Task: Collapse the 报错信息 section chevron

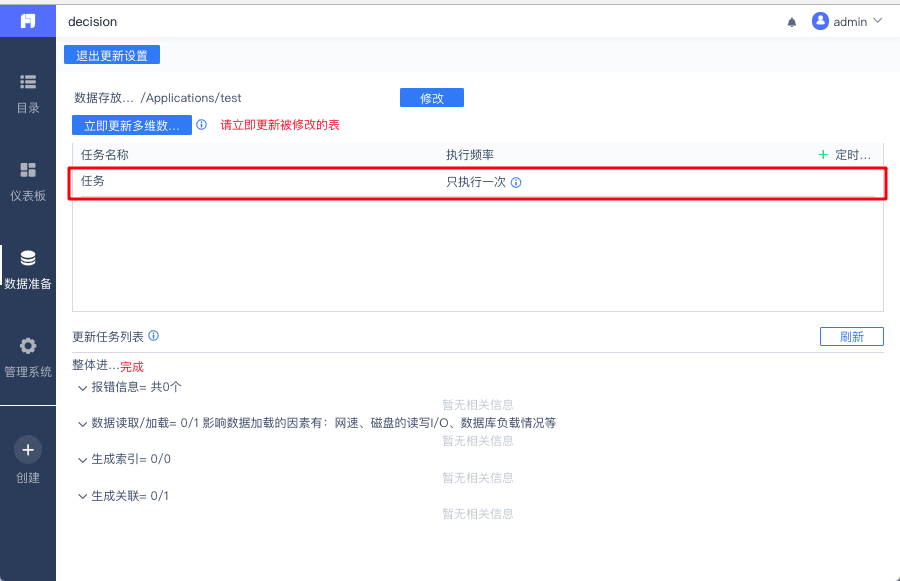Action: (82, 388)
